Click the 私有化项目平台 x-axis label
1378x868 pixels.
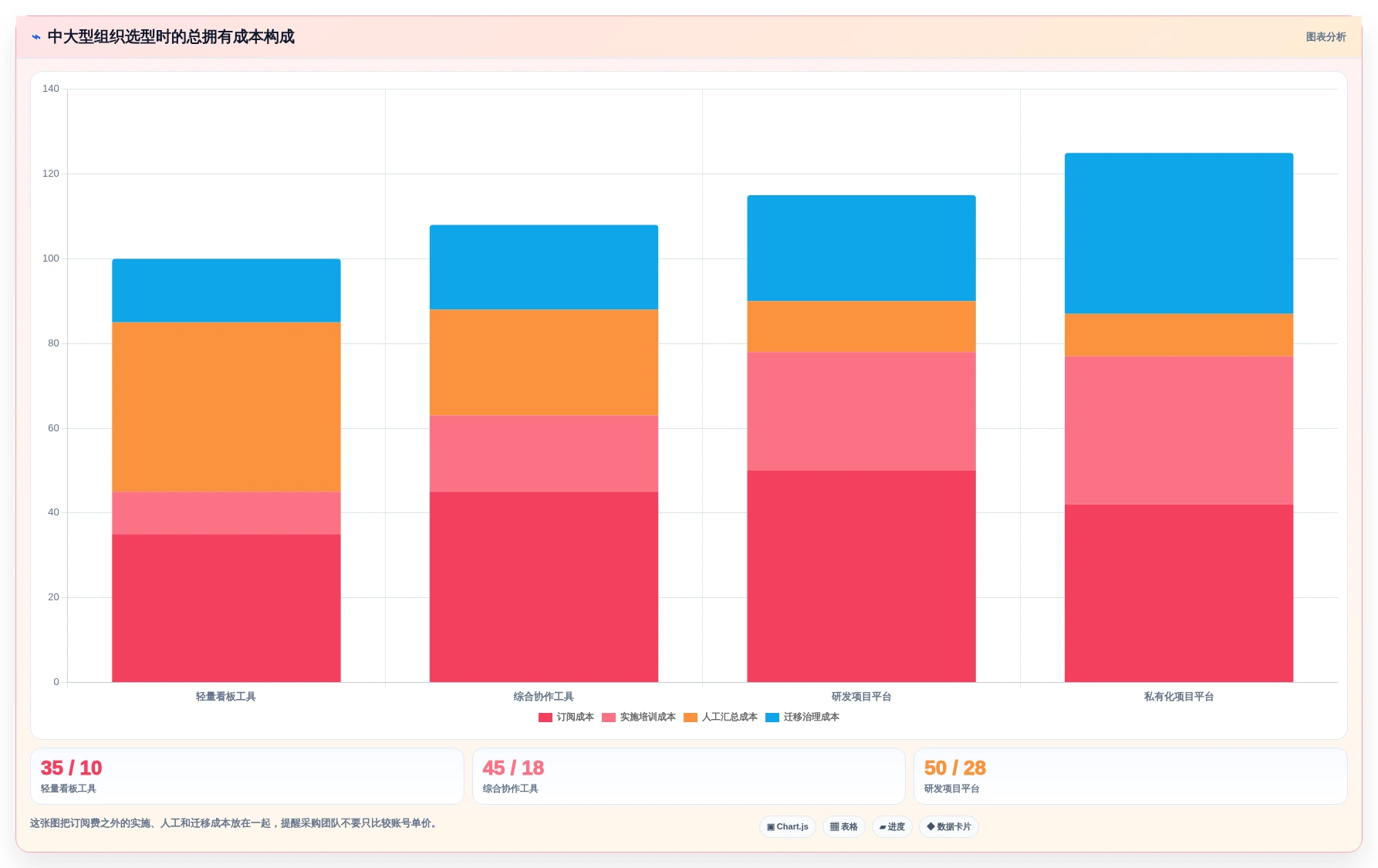coord(1179,696)
